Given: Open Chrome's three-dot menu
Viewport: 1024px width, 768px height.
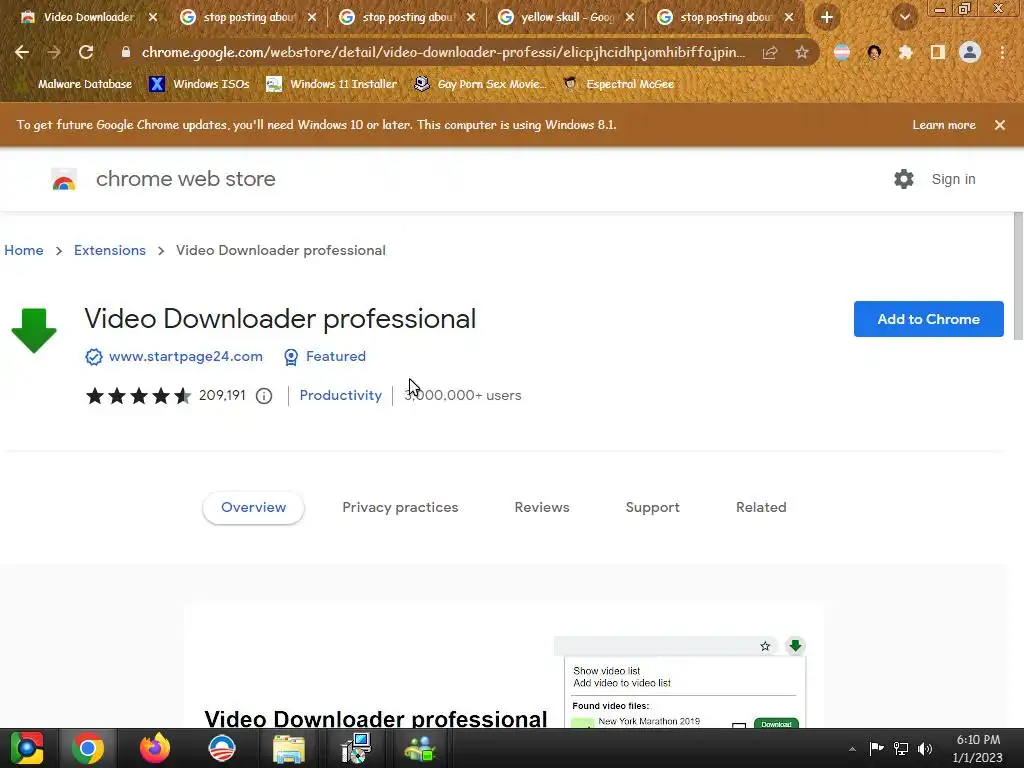Looking at the screenshot, I should pos(1002,52).
